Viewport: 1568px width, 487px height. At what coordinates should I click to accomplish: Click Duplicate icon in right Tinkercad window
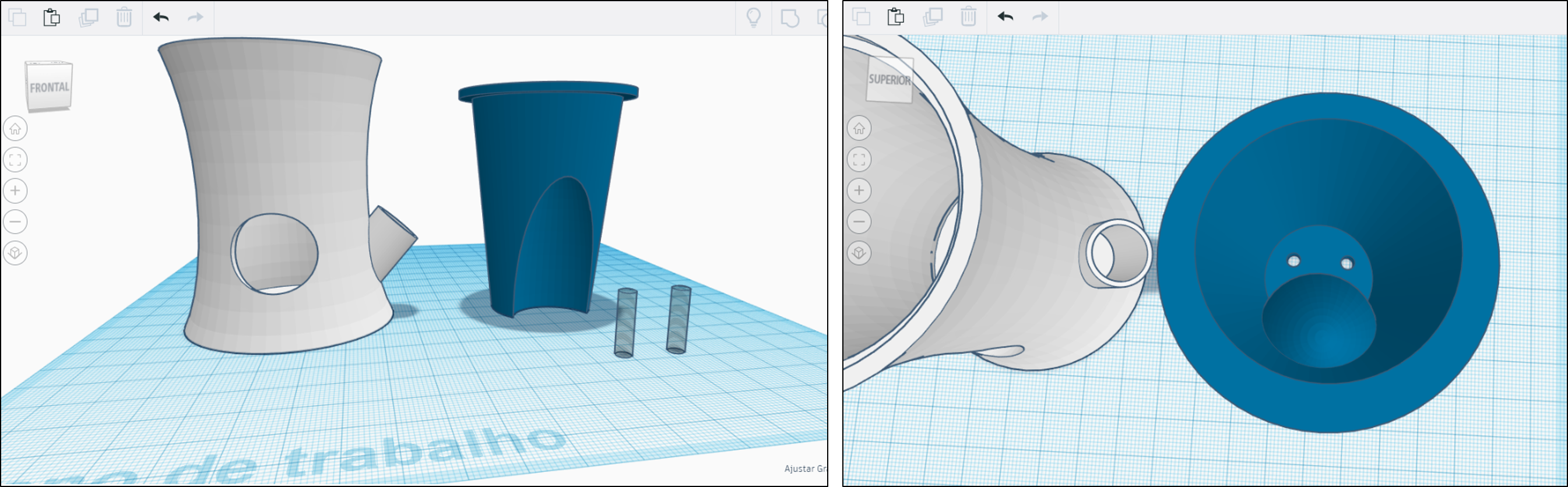(x=933, y=17)
